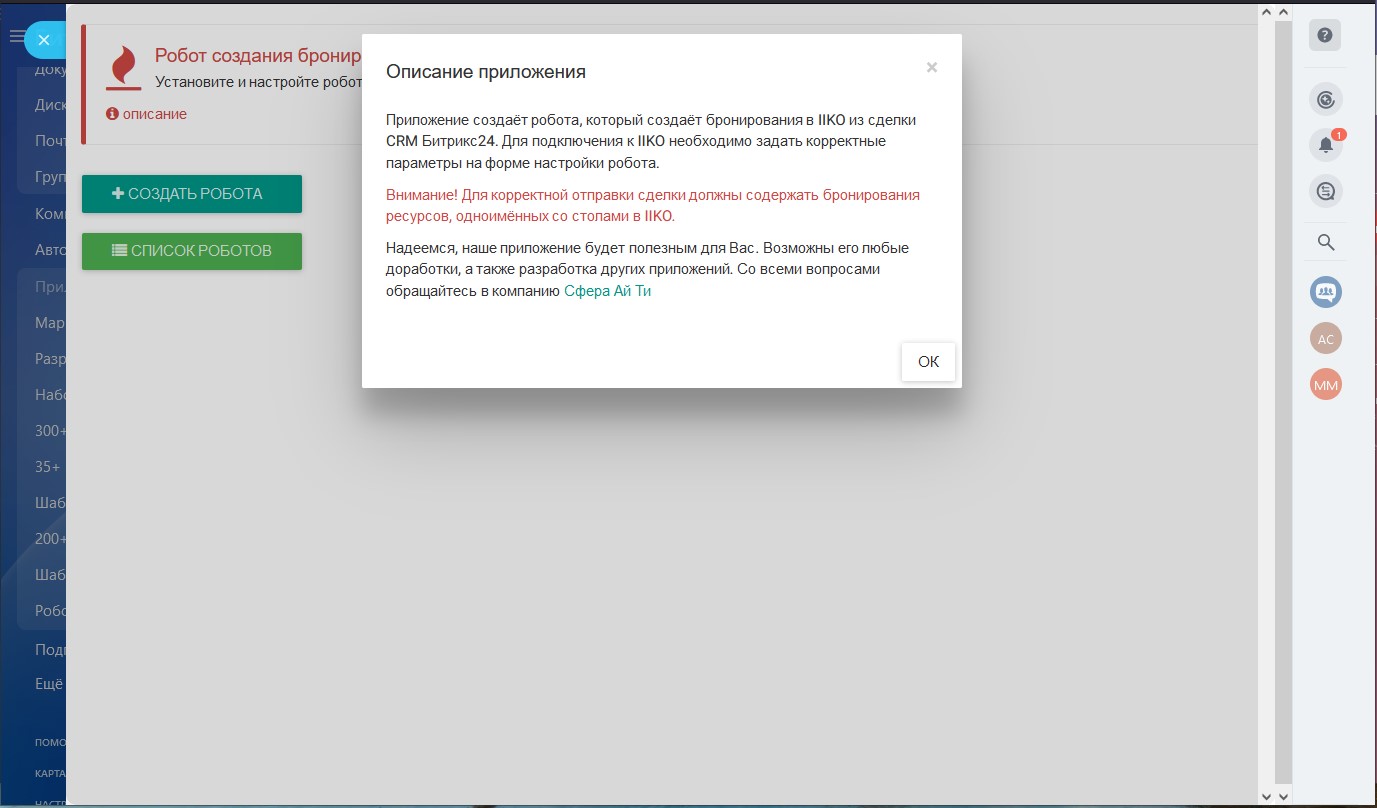Click the 'Описание приложения' dialog title
1377x808 pixels.
(x=486, y=72)
